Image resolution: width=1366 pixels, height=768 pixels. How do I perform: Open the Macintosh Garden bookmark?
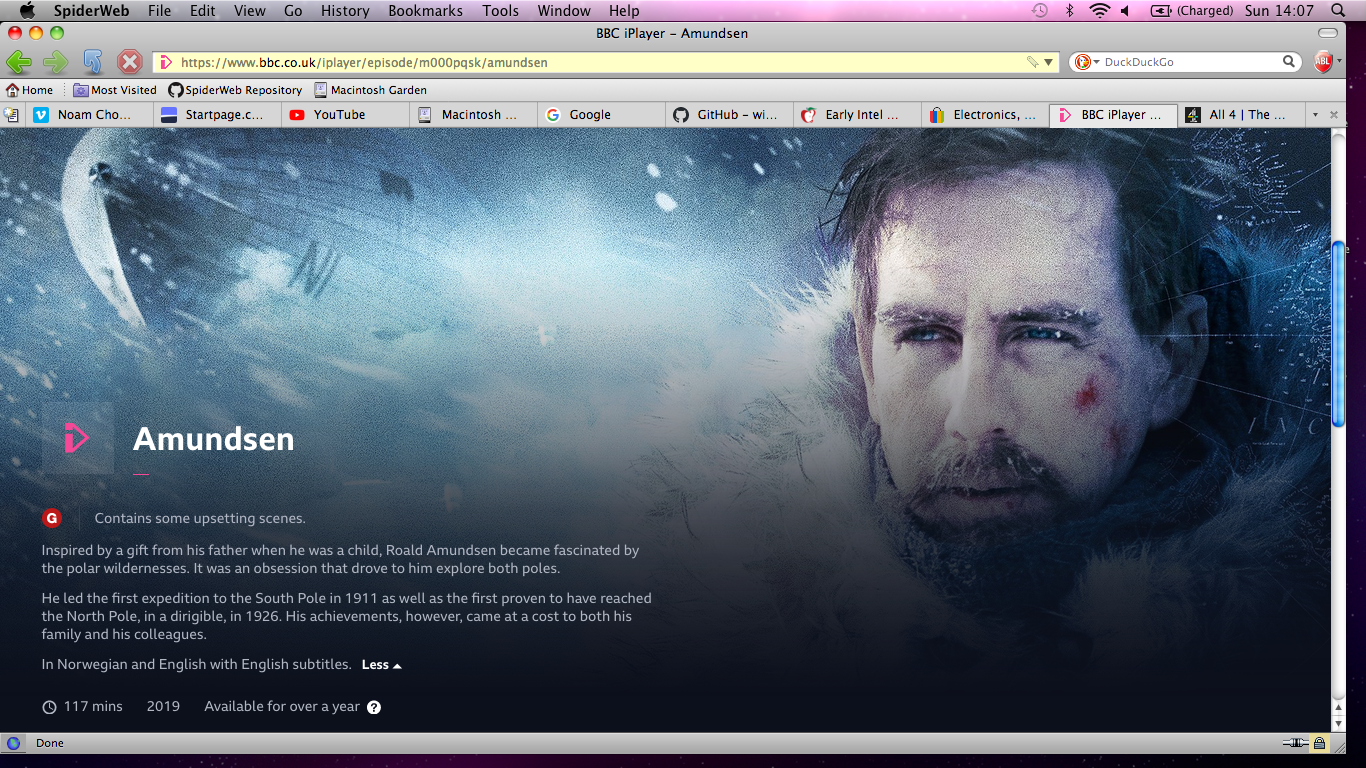(x=370, y=90)
